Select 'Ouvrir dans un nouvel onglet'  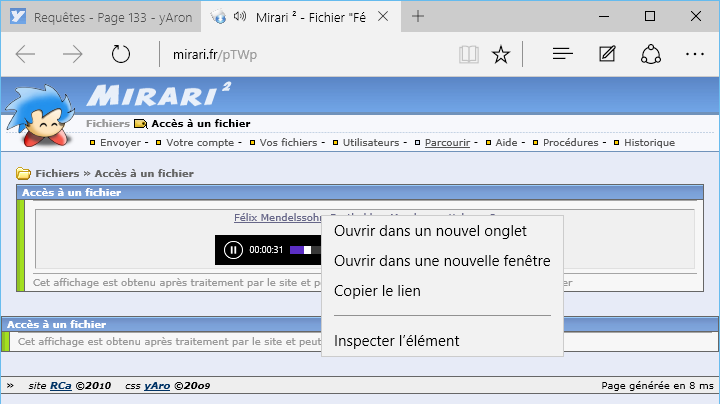[430, 231]
